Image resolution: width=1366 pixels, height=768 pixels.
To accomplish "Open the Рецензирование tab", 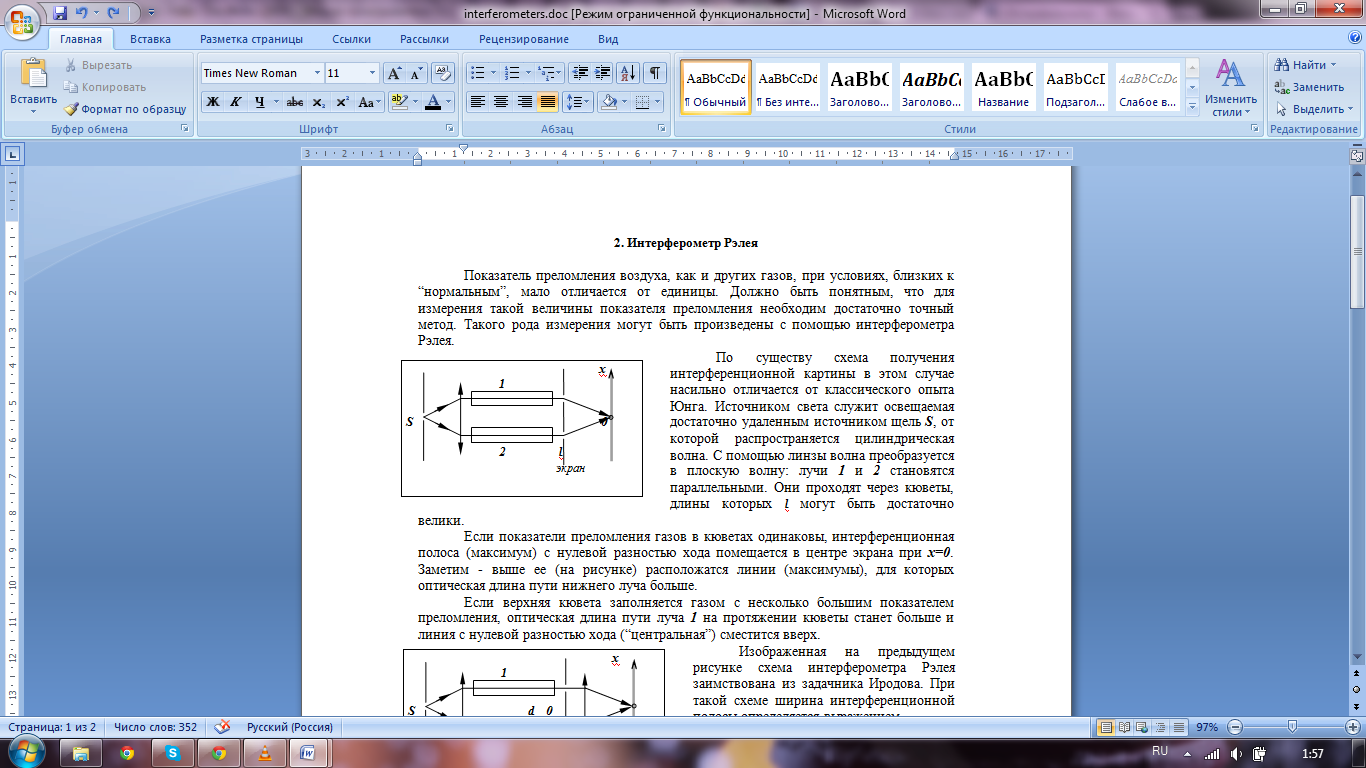I will tap(523, 39).
